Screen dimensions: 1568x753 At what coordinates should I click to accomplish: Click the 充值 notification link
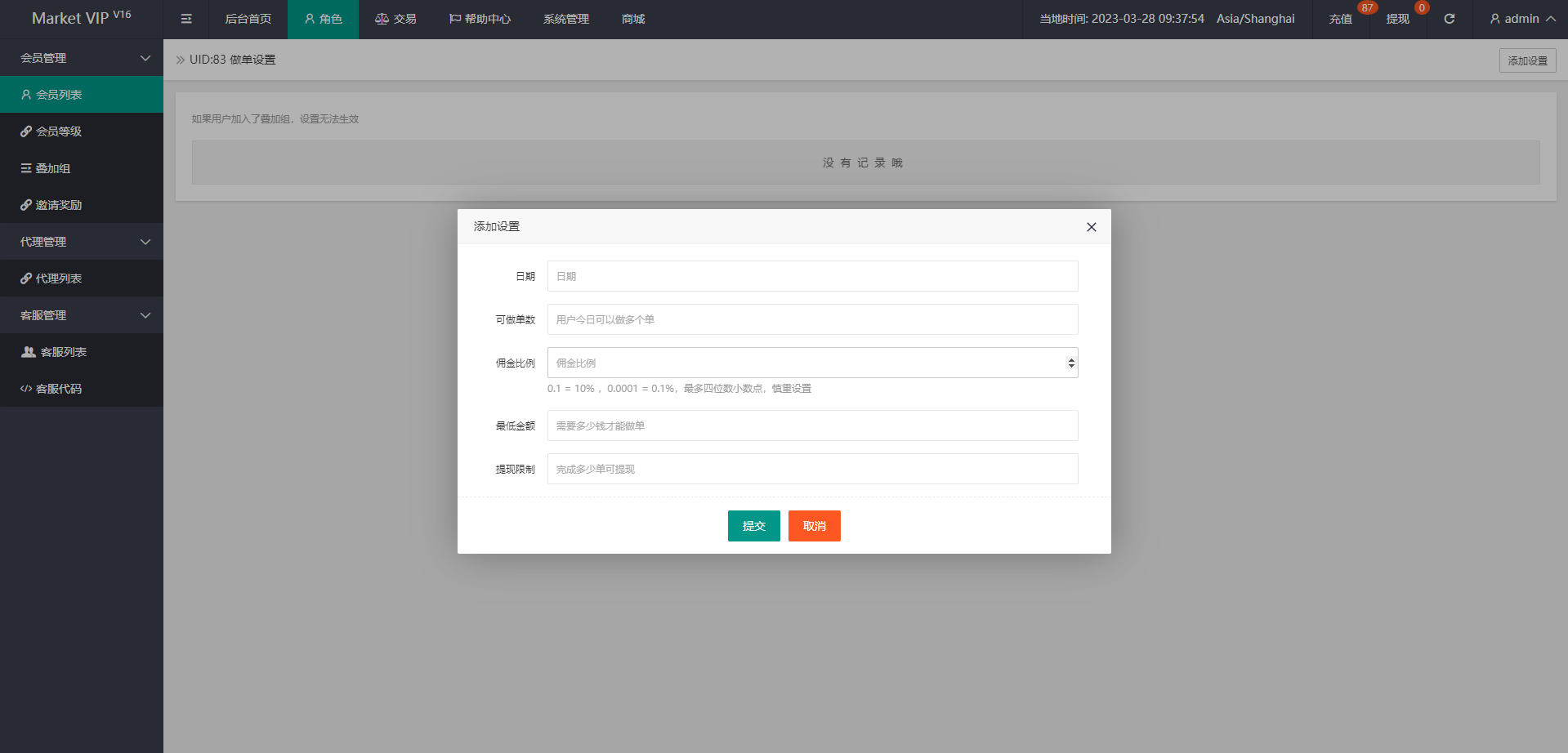pos(1340,19)
